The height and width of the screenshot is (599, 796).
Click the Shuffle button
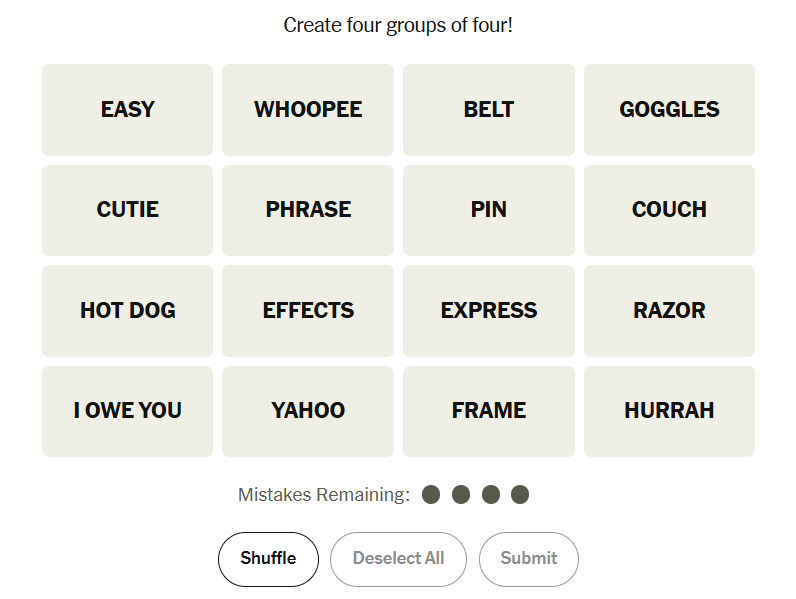click(x=269, y=559)
